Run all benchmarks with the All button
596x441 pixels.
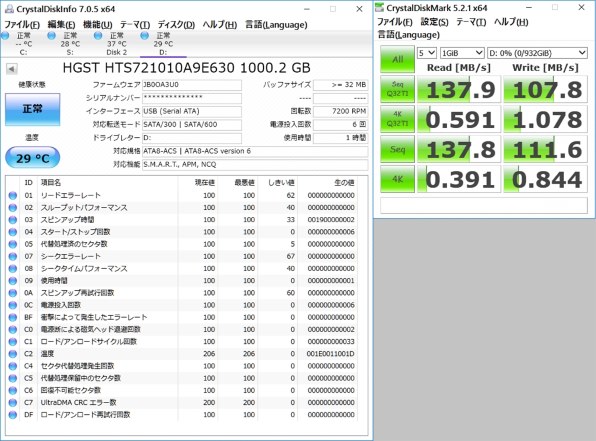tap(397, 59)
